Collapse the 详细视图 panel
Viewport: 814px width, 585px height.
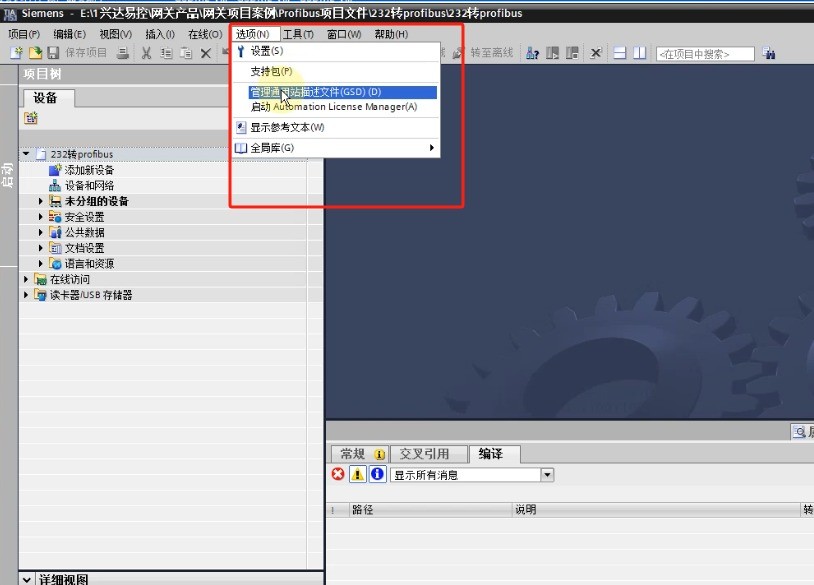pyautogui.click(x=26, y=579)
